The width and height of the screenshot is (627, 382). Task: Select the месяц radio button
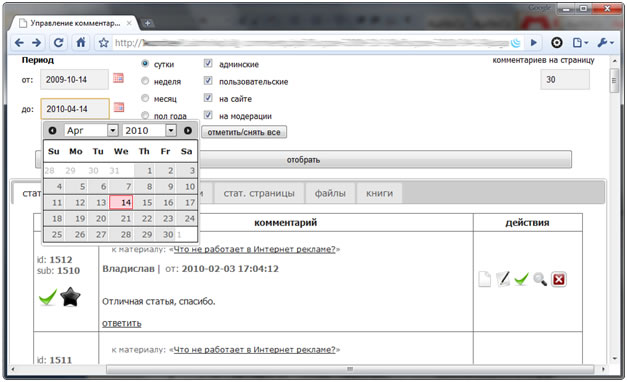pyautogui.click(x=145, y=98)
